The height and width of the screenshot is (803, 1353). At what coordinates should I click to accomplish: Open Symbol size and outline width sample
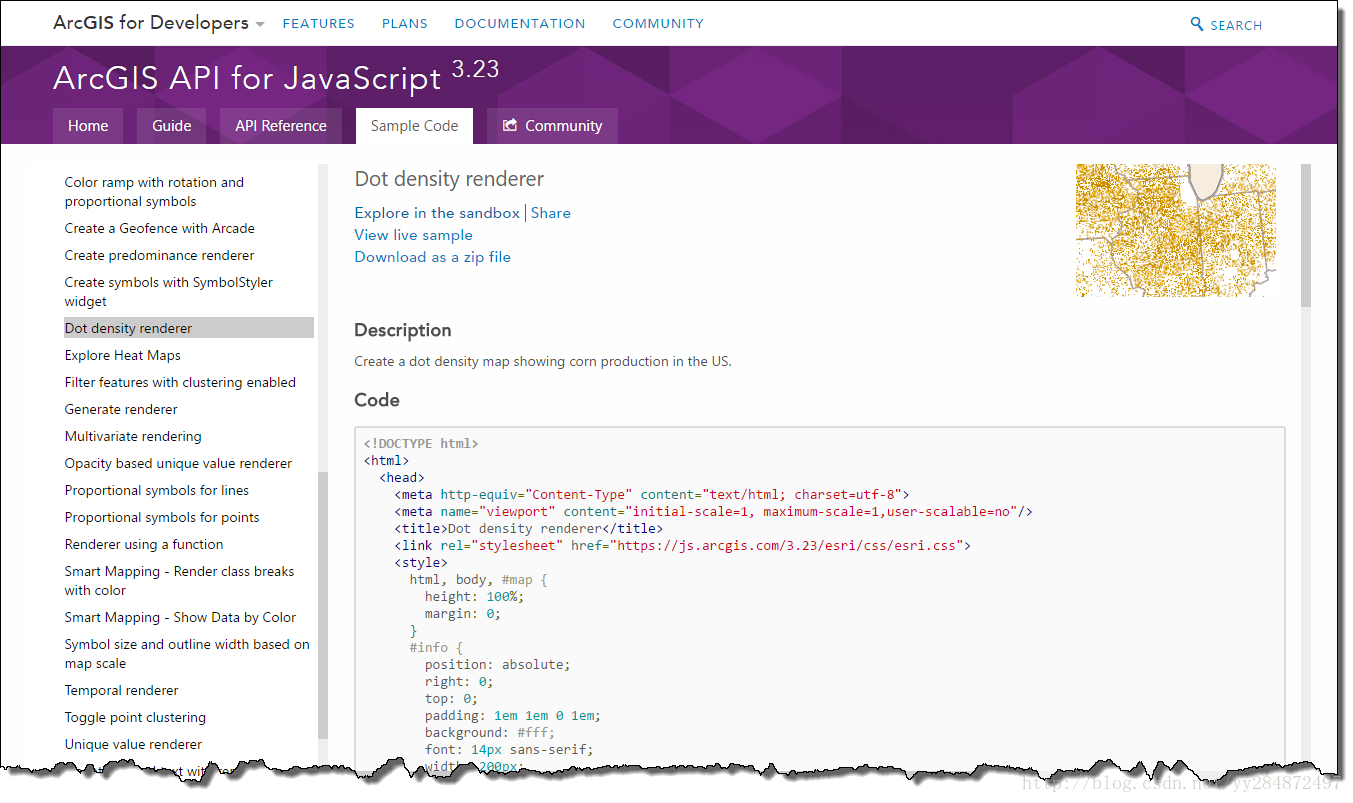point(187,654)
